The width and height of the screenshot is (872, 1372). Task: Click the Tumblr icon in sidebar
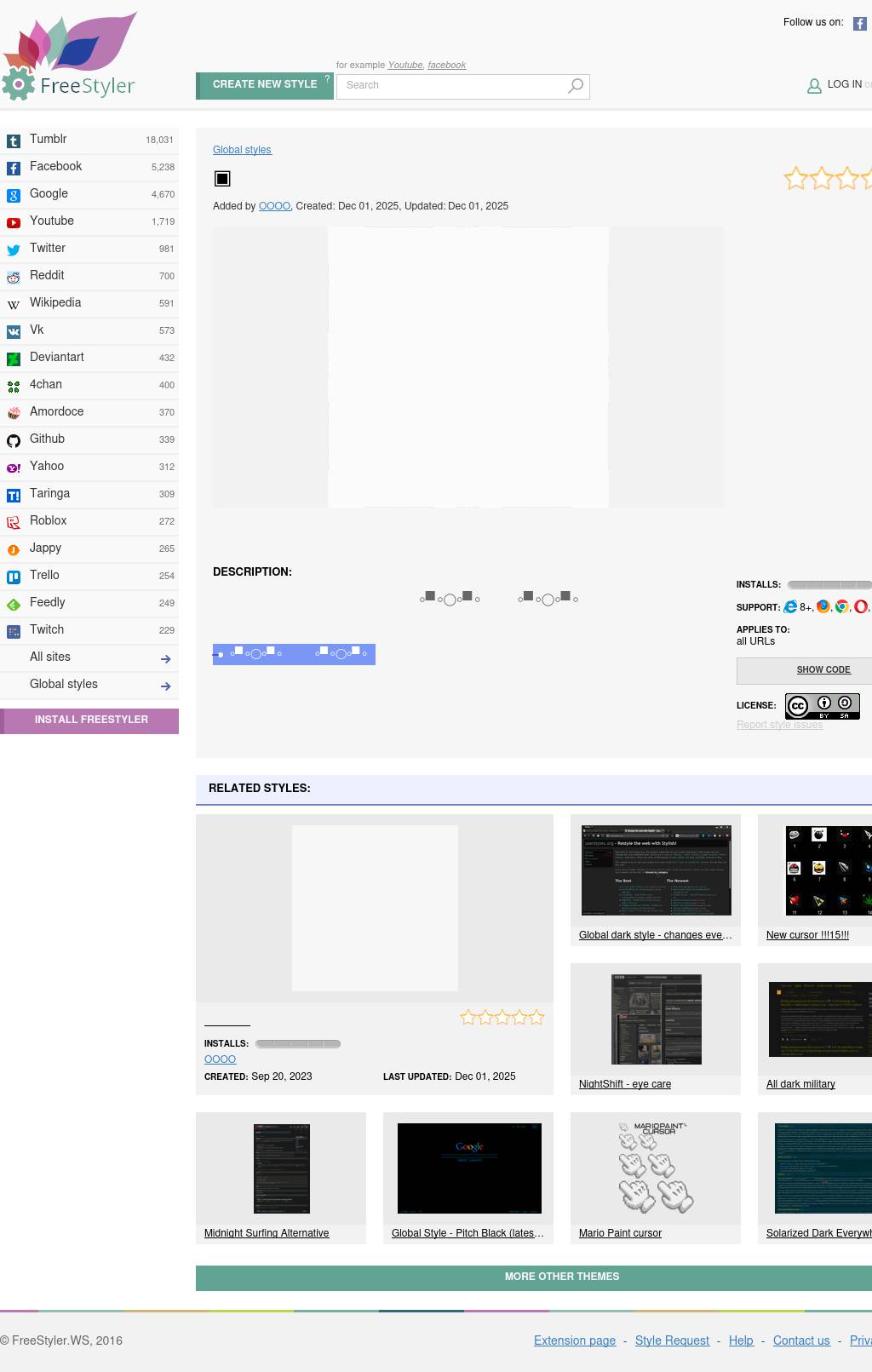coord(14,141)
